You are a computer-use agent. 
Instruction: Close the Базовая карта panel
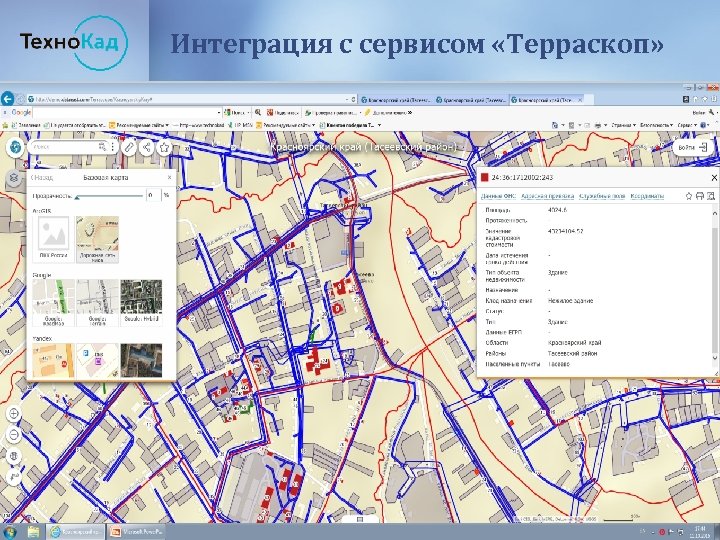click(169, 177)
